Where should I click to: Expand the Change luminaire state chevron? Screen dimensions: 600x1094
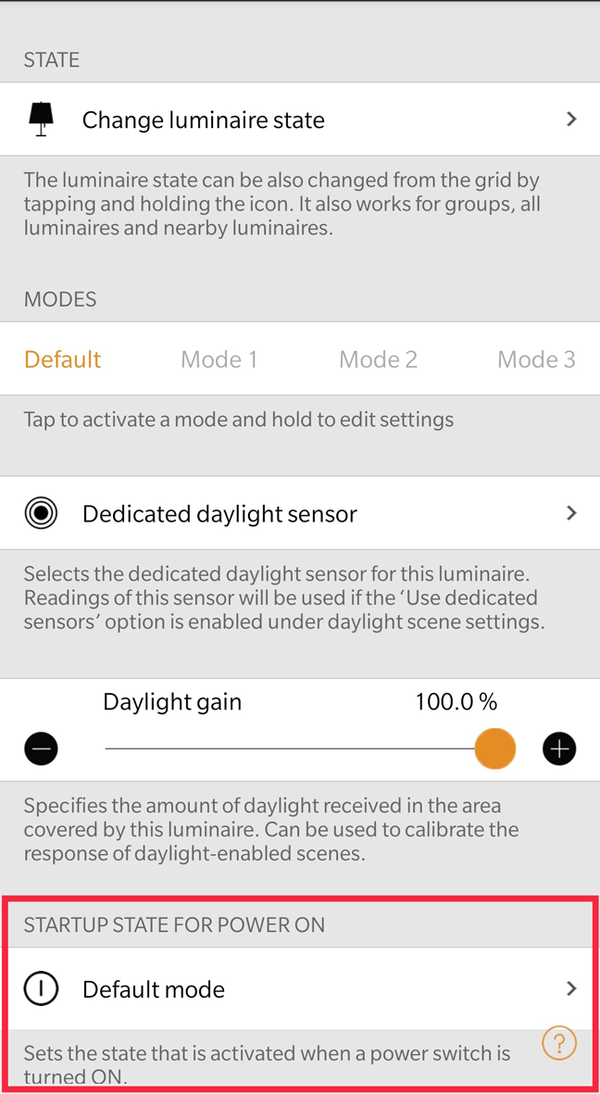click(x=571, y=119)
